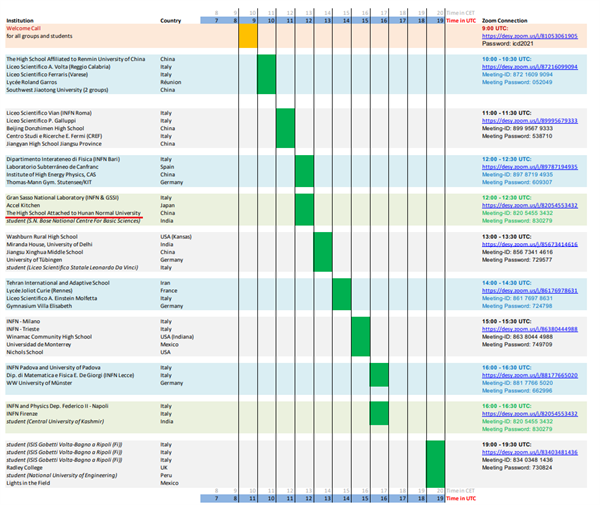
Task: Select the Radley College institution entry
Action: pos(30,465)
